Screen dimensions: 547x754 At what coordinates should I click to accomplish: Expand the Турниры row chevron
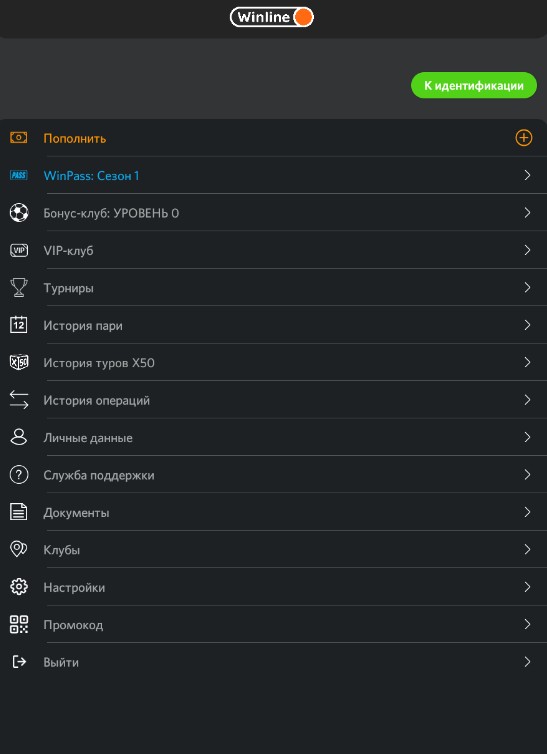pos(527,288)
